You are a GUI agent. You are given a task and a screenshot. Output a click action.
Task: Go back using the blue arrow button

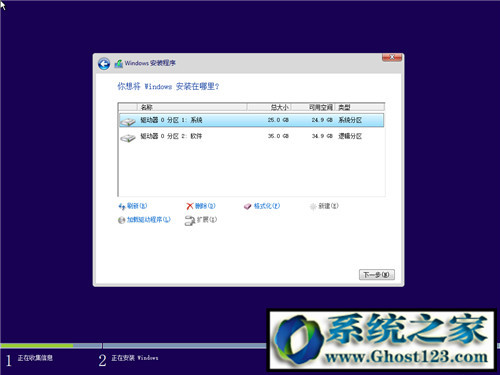104,64
